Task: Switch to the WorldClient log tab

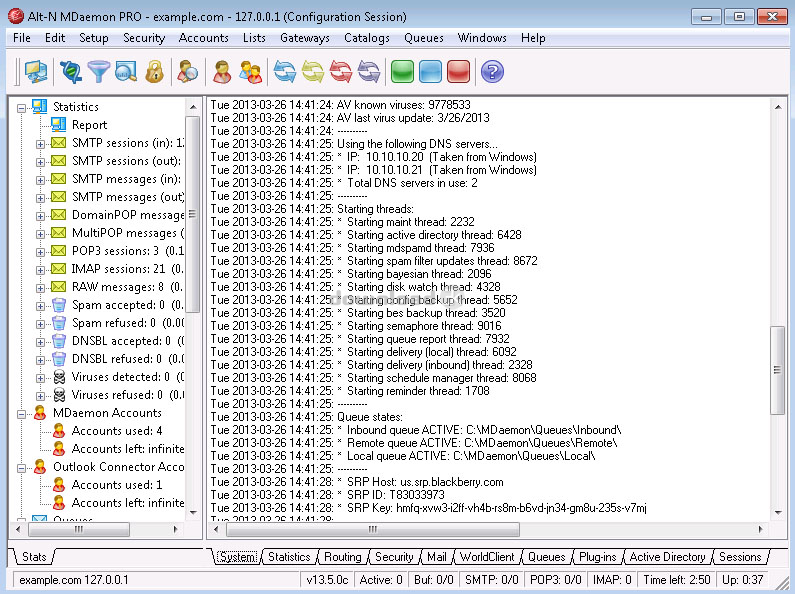Action: [x=487, y=556]
